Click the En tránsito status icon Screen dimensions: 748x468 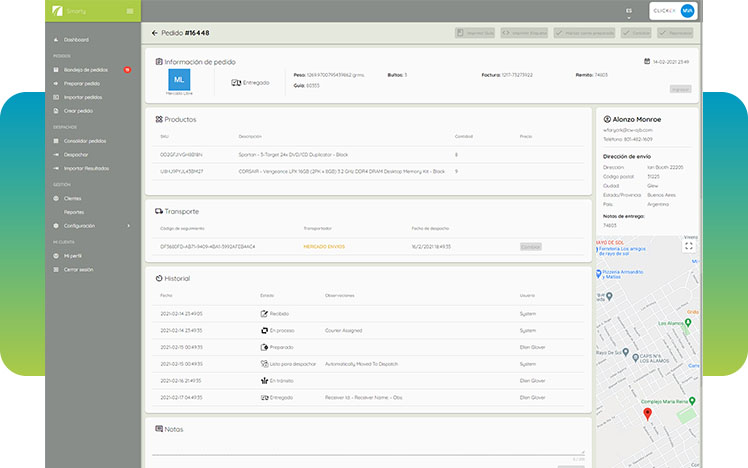click(x=264, y=380)
